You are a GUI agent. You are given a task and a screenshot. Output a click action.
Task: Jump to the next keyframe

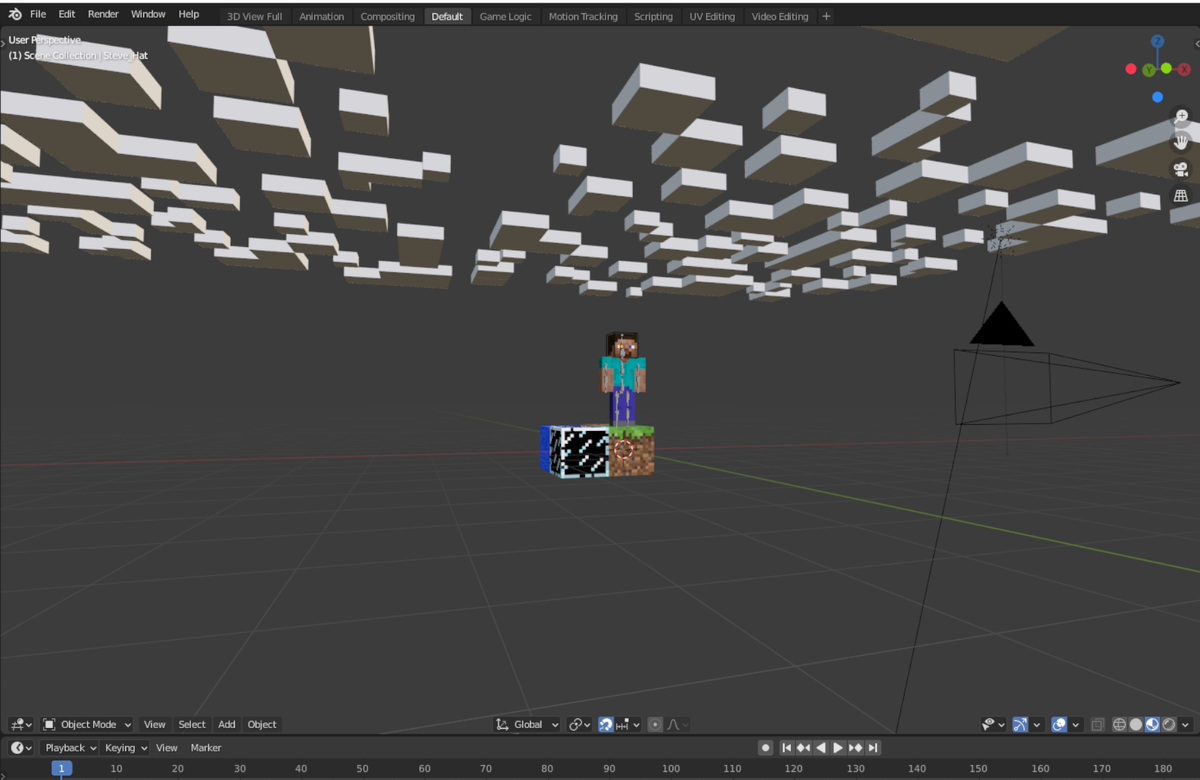[855, 747]
